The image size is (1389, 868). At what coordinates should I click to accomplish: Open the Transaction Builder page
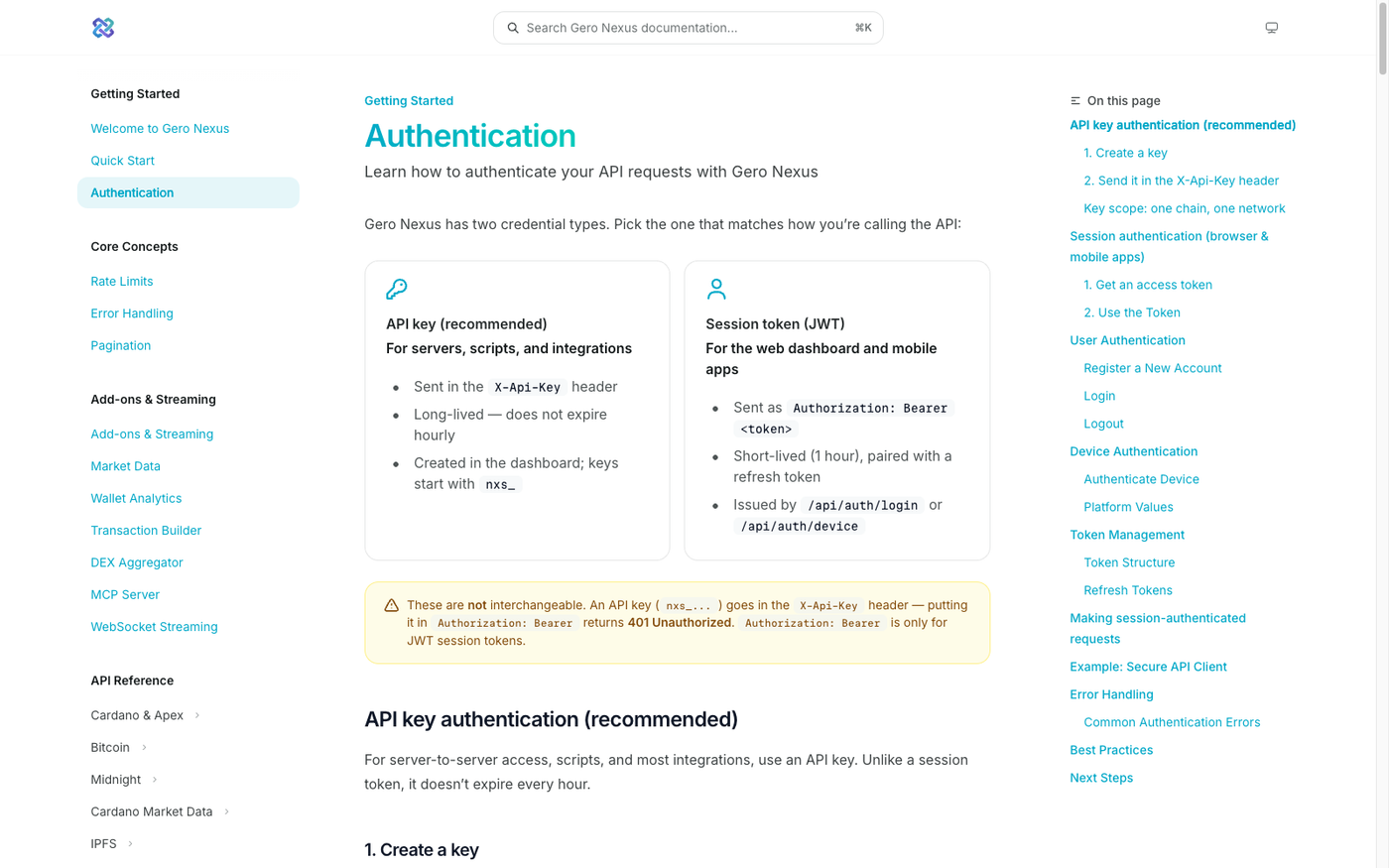(x=146, y=531)
